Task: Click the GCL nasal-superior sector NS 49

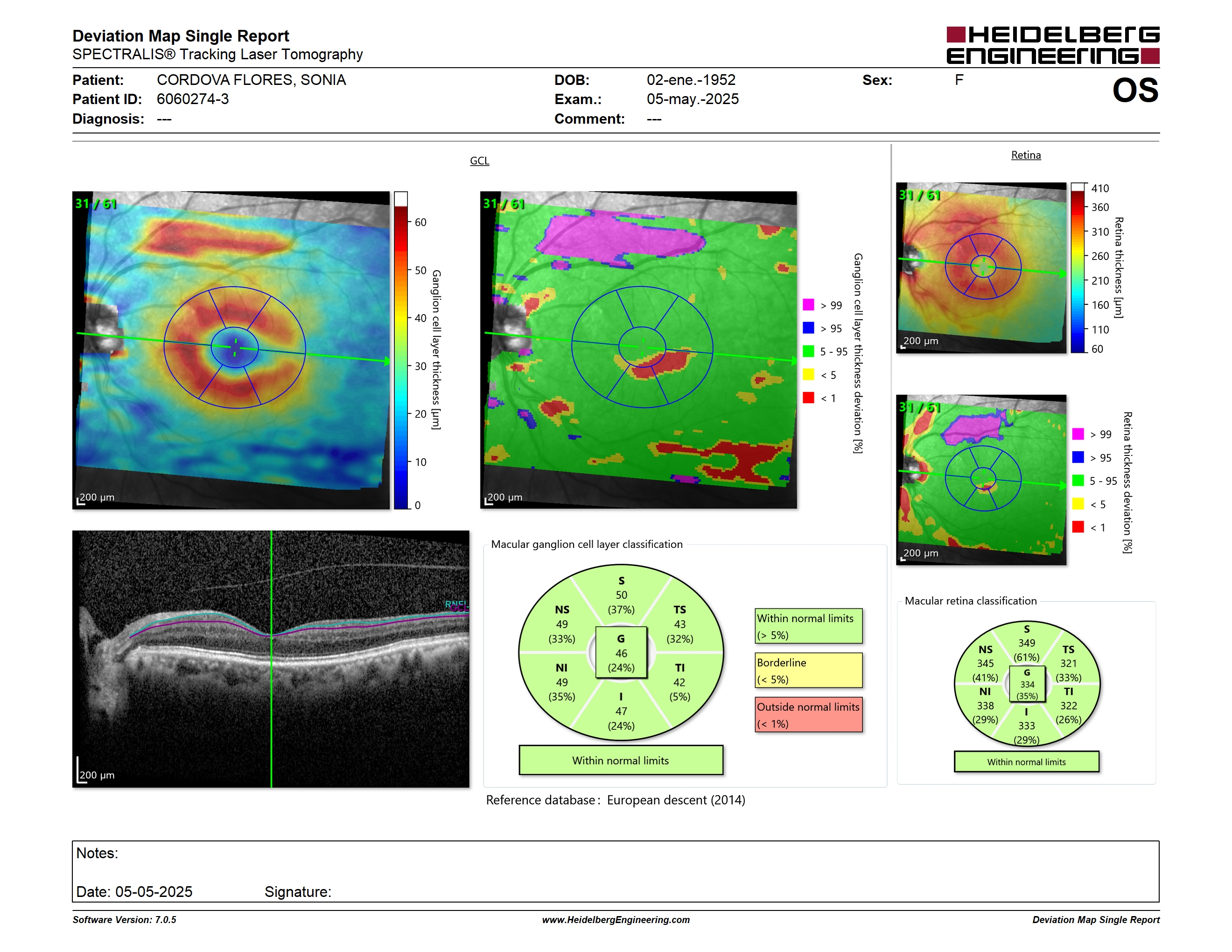Action: 562,624
